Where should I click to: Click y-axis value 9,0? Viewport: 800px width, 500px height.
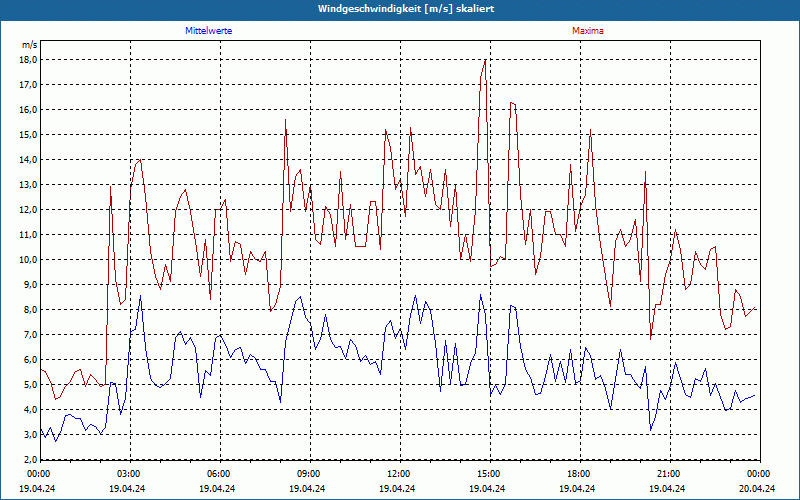point(31,285)
